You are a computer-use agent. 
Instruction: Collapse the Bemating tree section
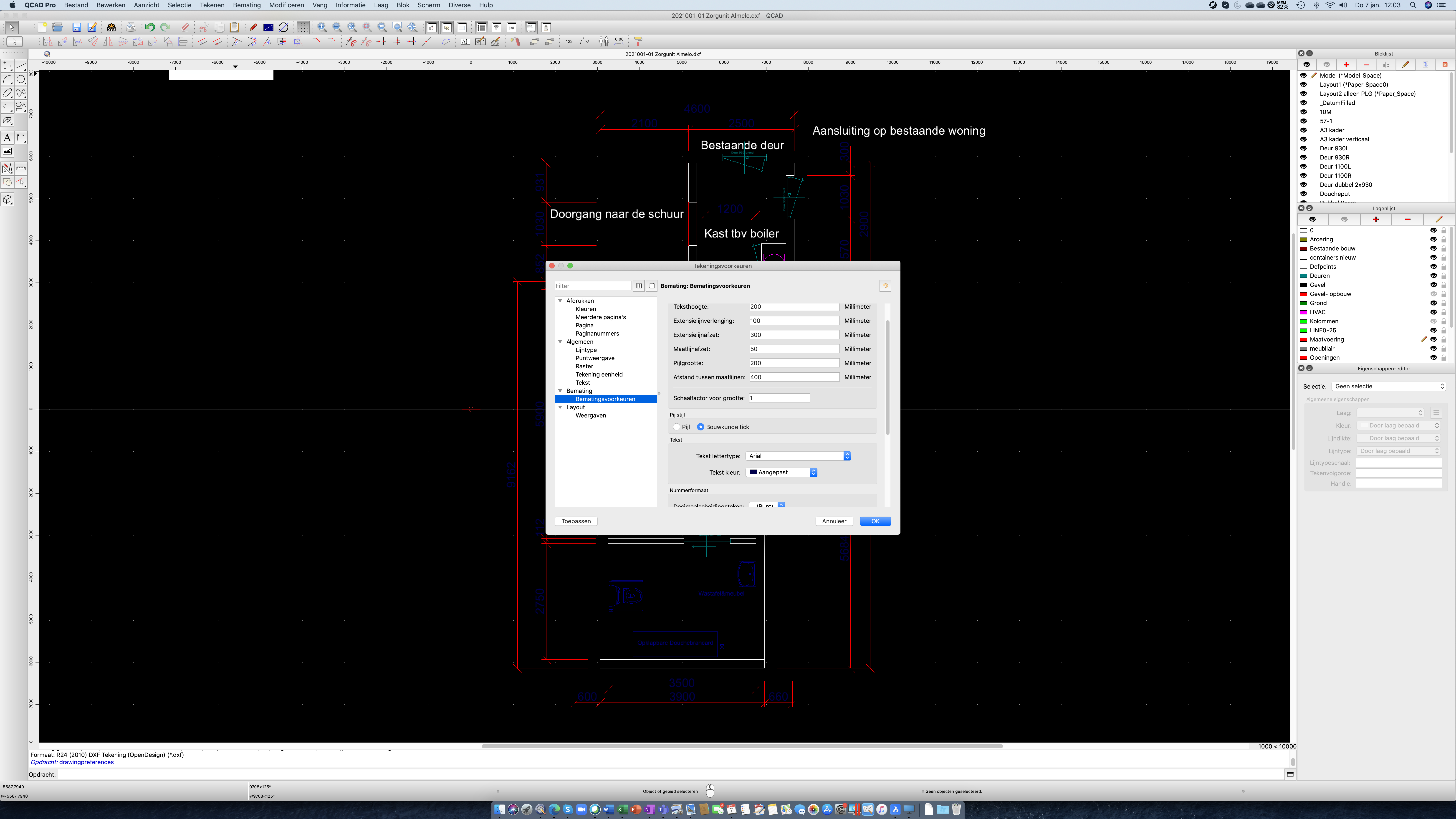coord(560,391)
